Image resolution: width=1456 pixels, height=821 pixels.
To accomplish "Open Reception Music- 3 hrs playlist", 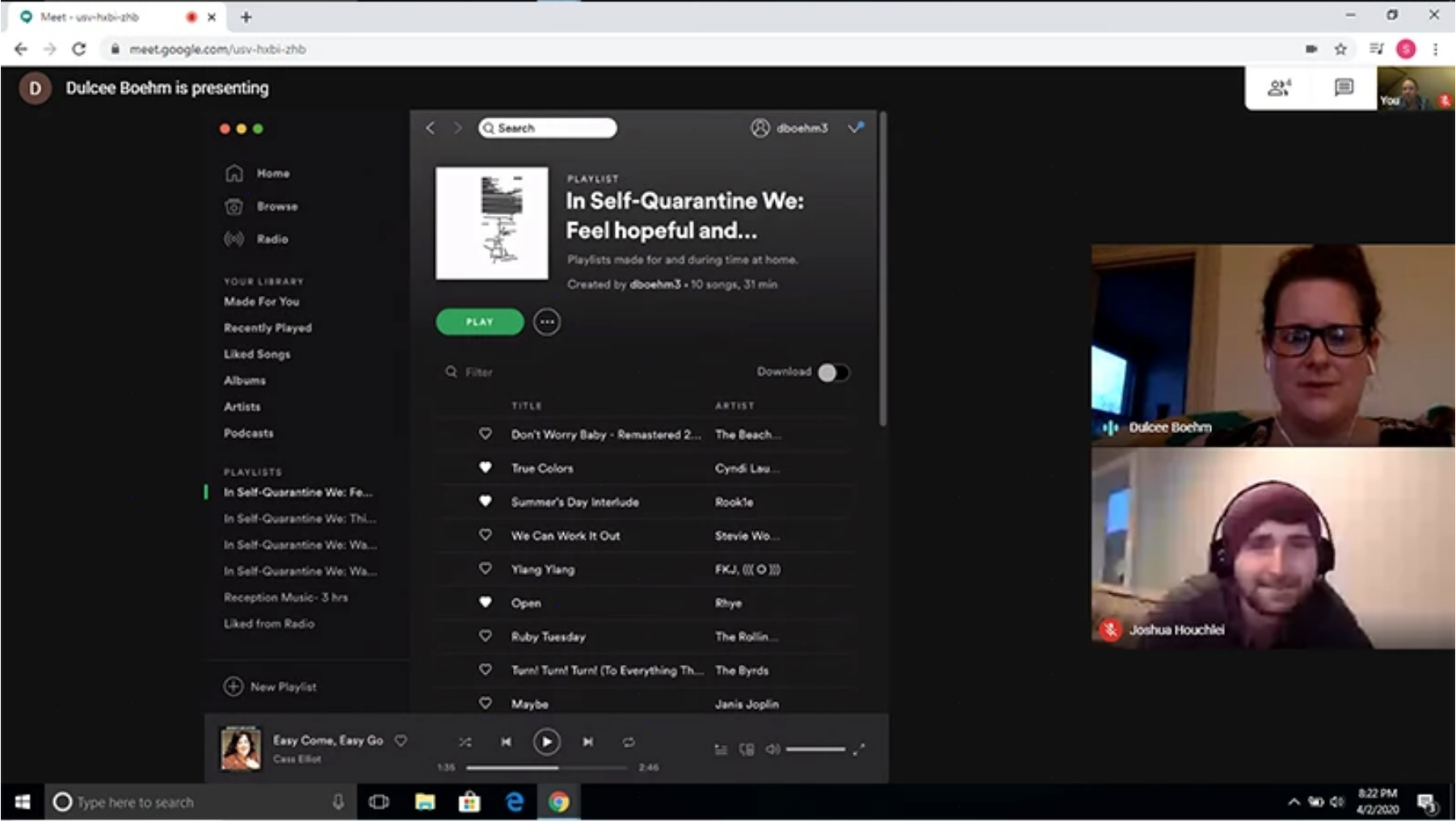I will (286, 598).
